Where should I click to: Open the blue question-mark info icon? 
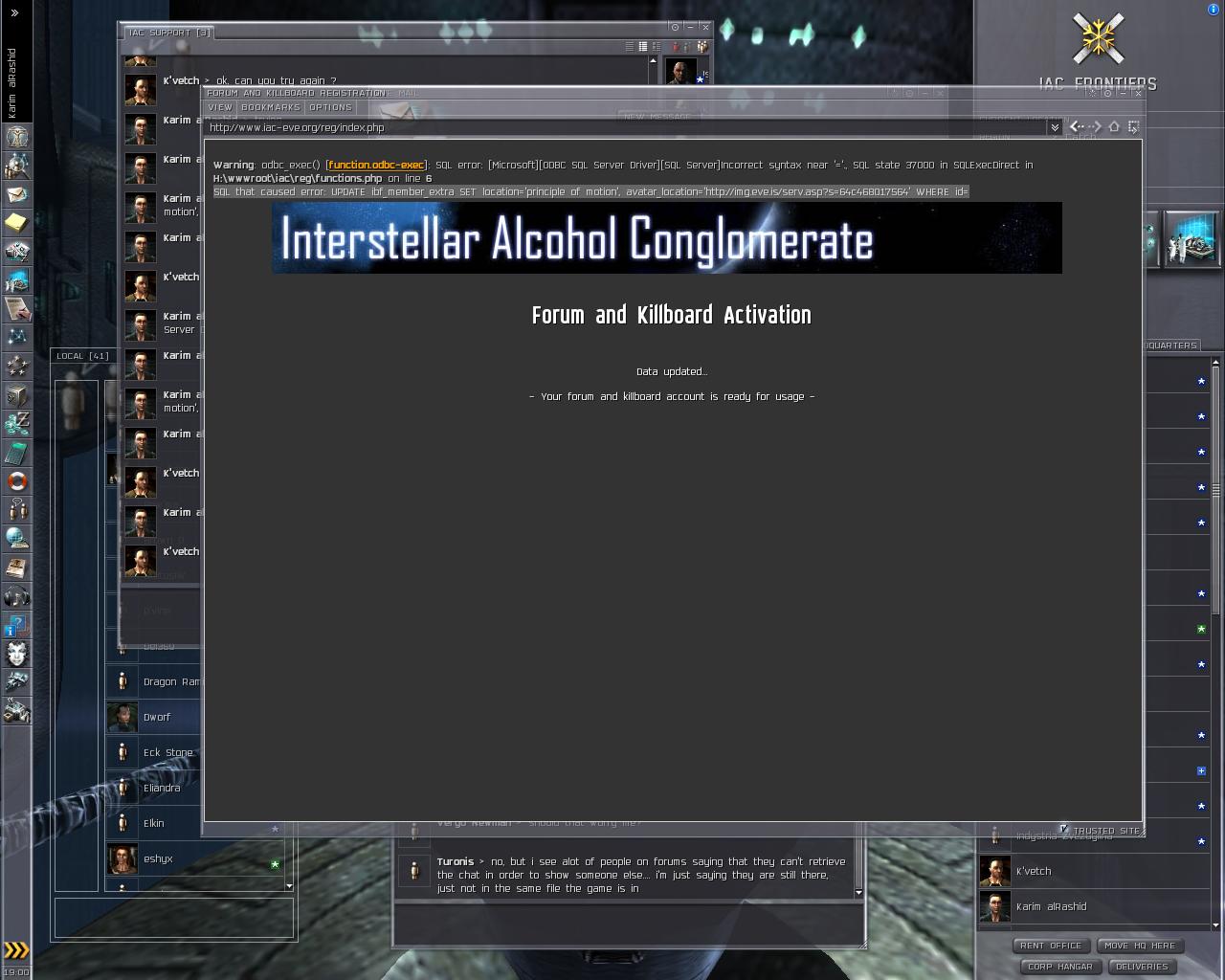point(17,625)
